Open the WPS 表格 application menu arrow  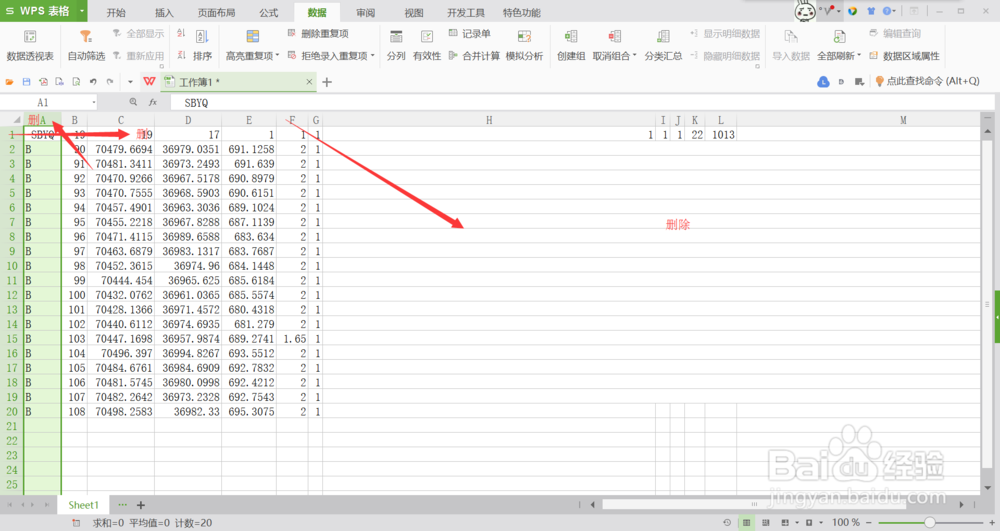(82, 11)
